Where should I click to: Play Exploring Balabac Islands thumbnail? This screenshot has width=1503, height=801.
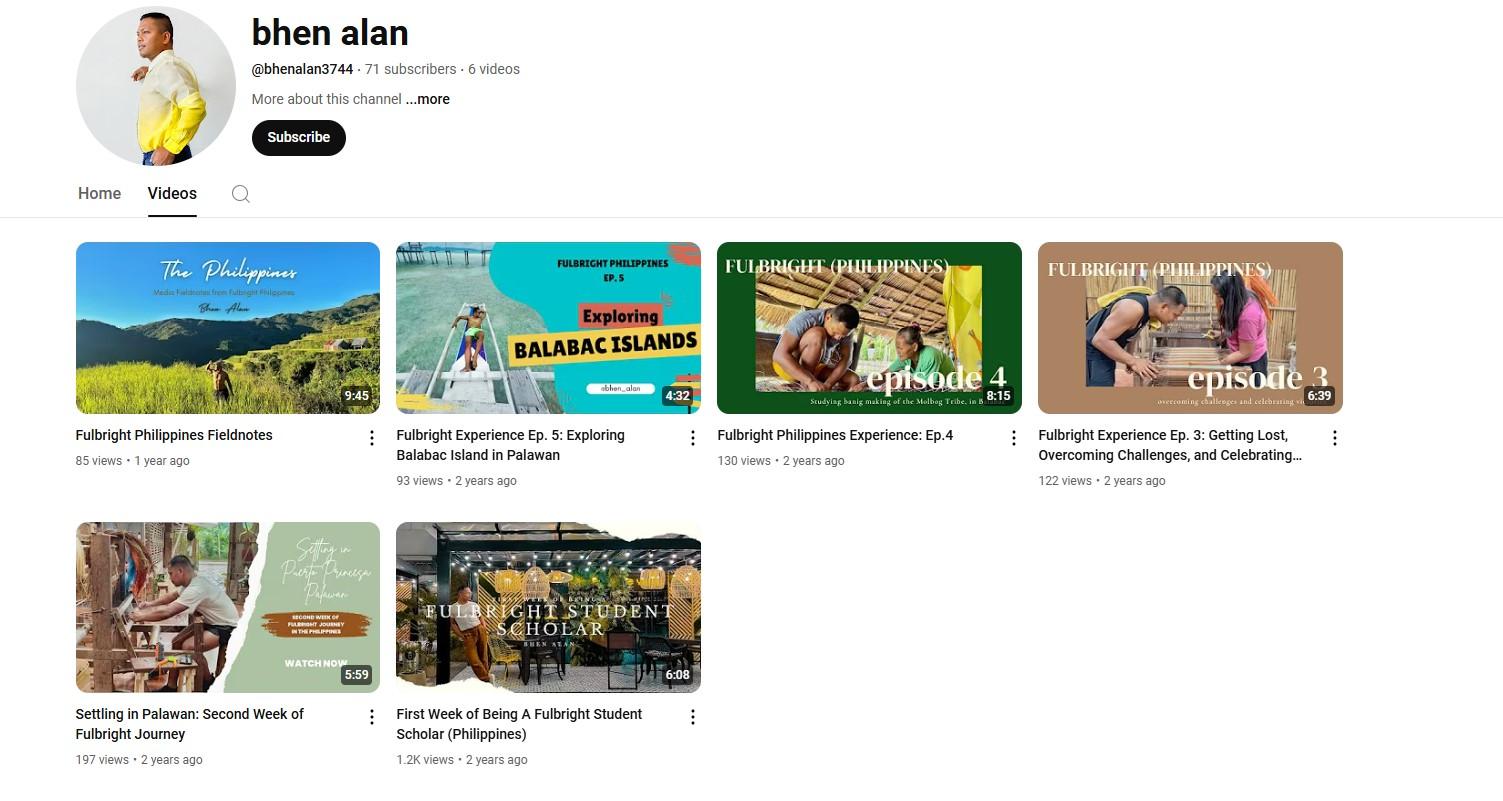[x=548, y=328]
